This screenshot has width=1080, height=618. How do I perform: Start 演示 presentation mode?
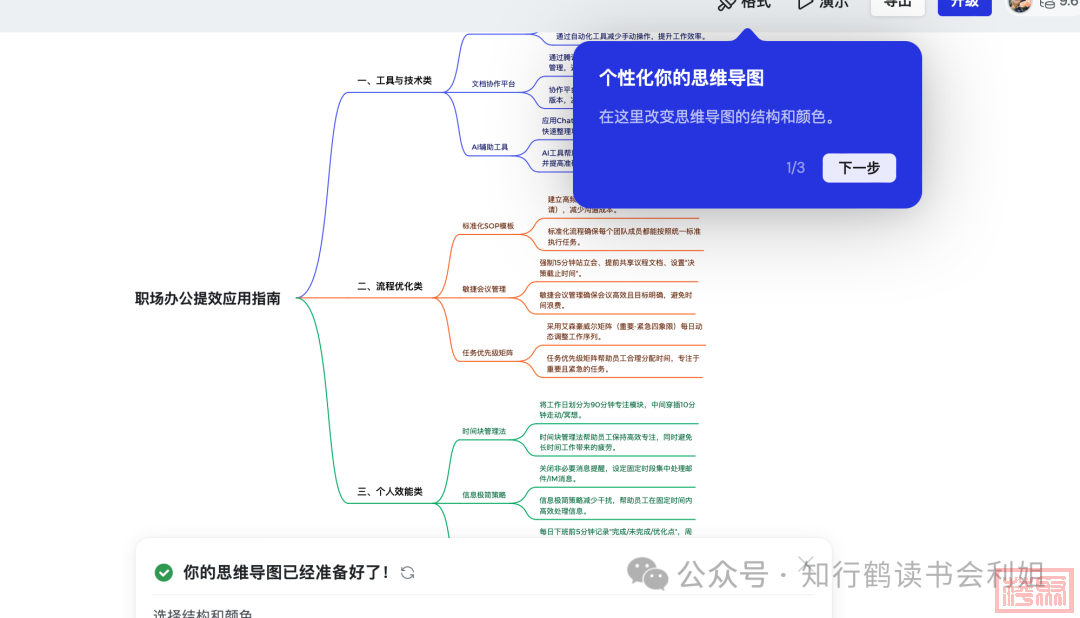click(823, 3)
